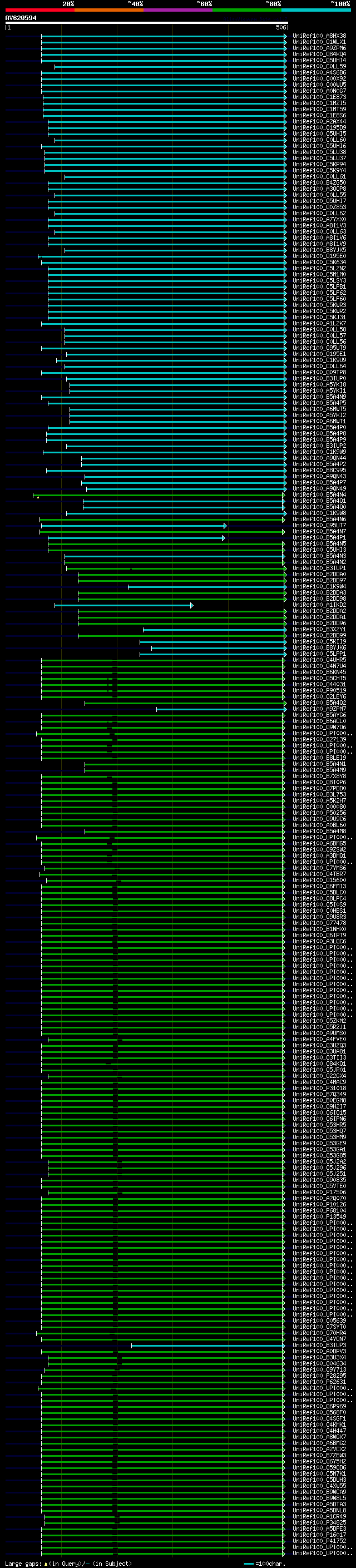Click the short cyan alignment bar for UniRef100_A1IKD2
Screen dimensions: 356x1568
[x=123, y=605]
